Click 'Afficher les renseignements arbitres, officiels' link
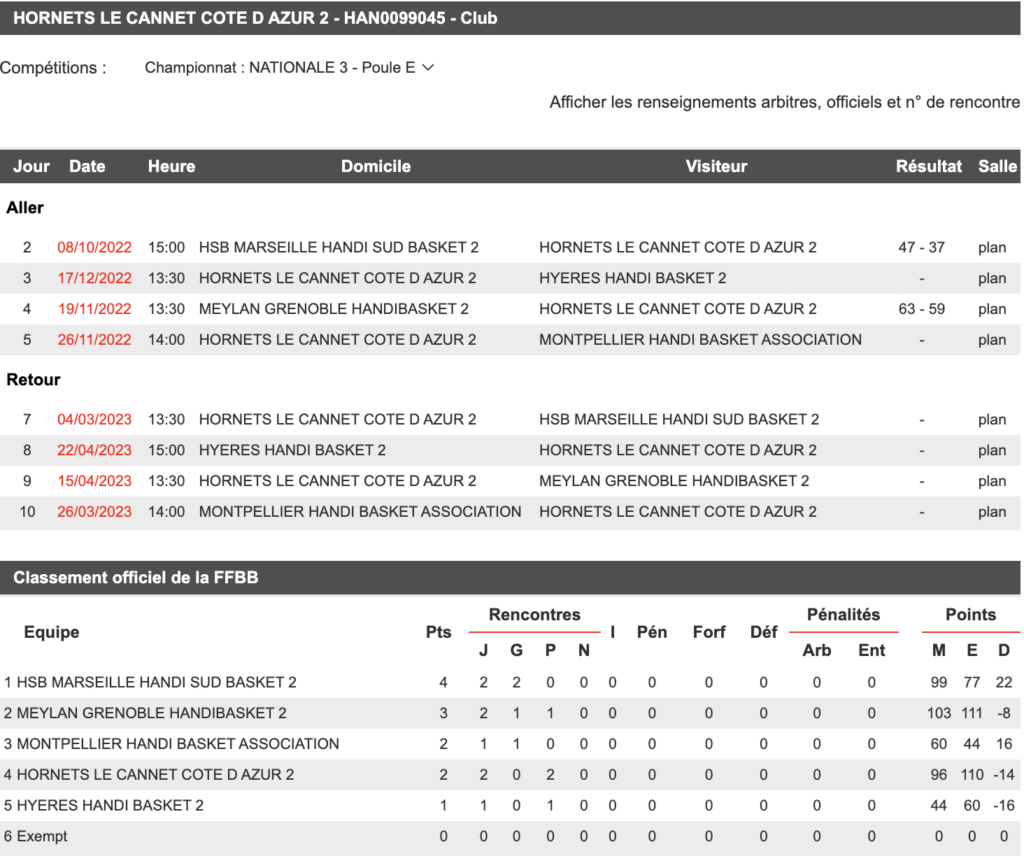Image resolution: width=1024 pixels, height=856 pixels. click(784, 102)
